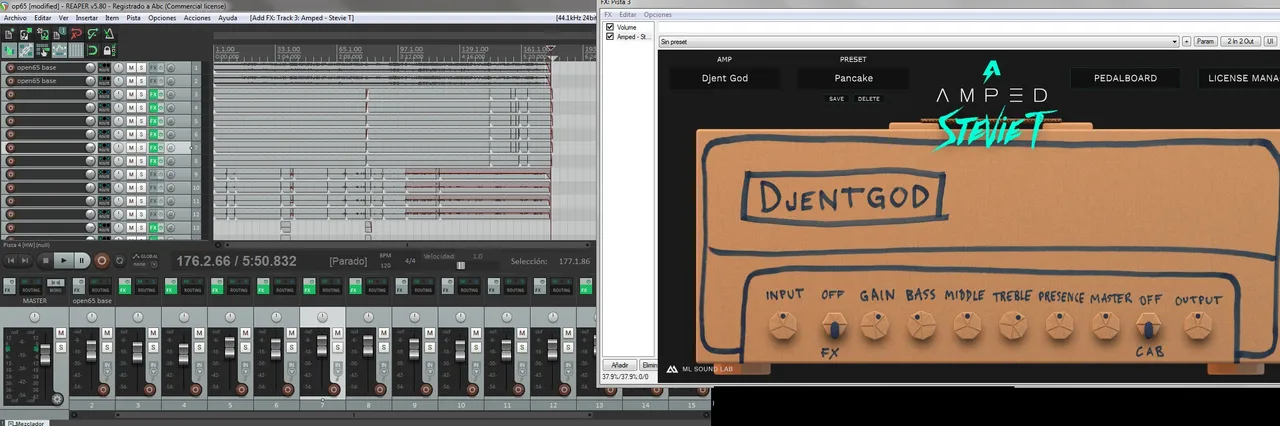Open the Pista menu in REAPER

(x=134, y=18)
